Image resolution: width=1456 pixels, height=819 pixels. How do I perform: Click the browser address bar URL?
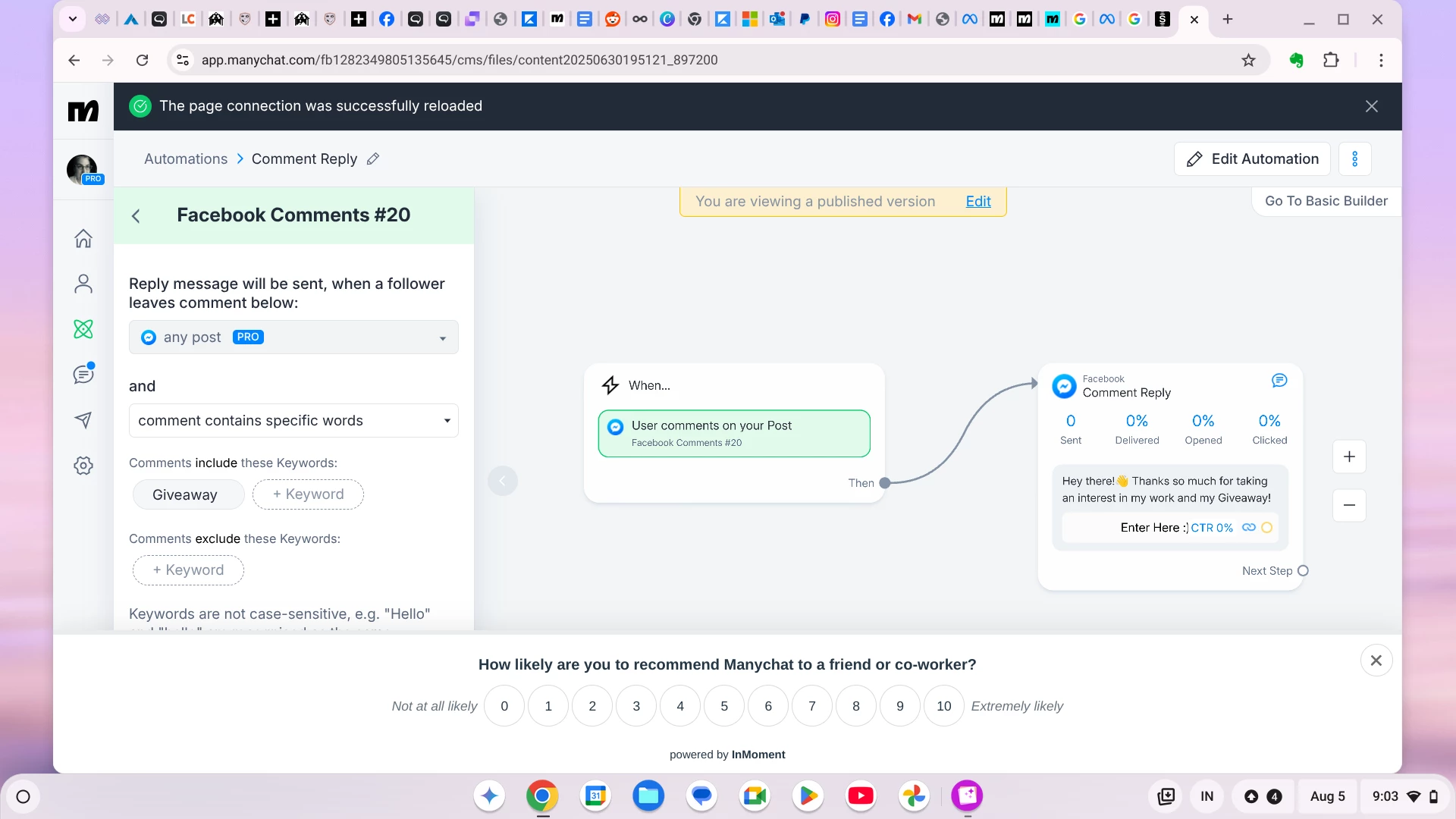[460, 60]
